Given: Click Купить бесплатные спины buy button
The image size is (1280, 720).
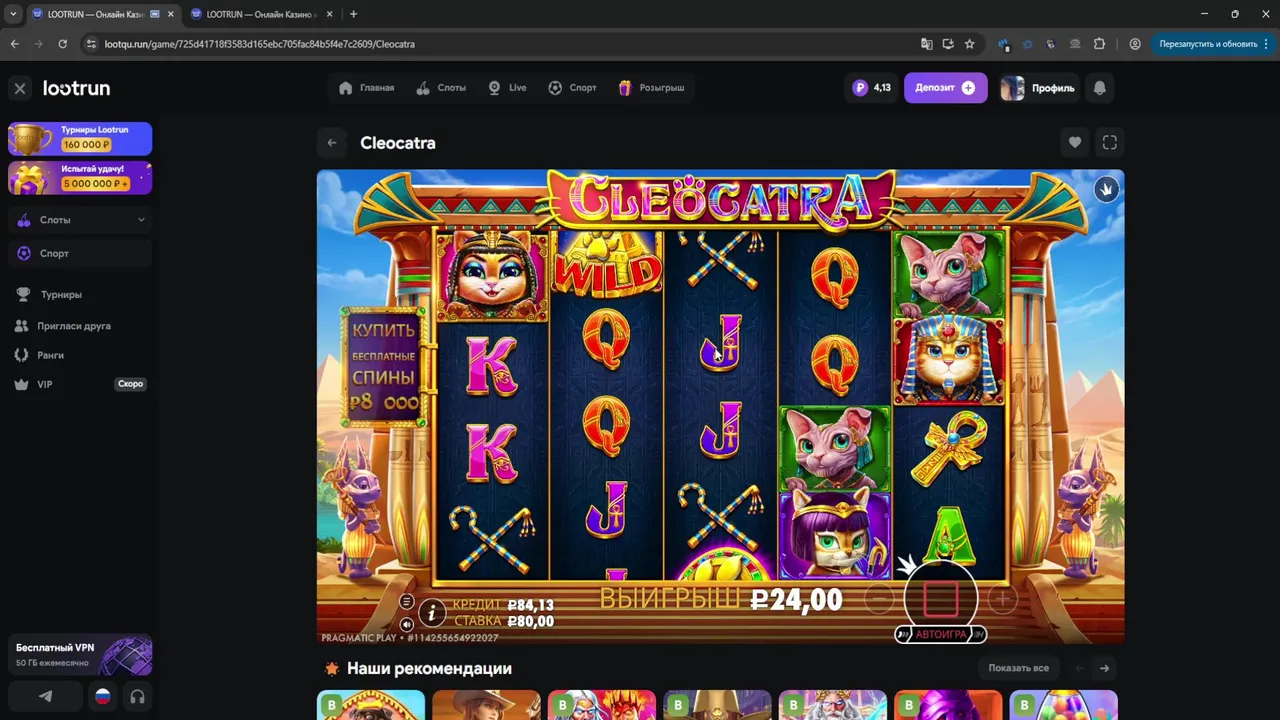Looking at the screenshot, I should 384,367.
